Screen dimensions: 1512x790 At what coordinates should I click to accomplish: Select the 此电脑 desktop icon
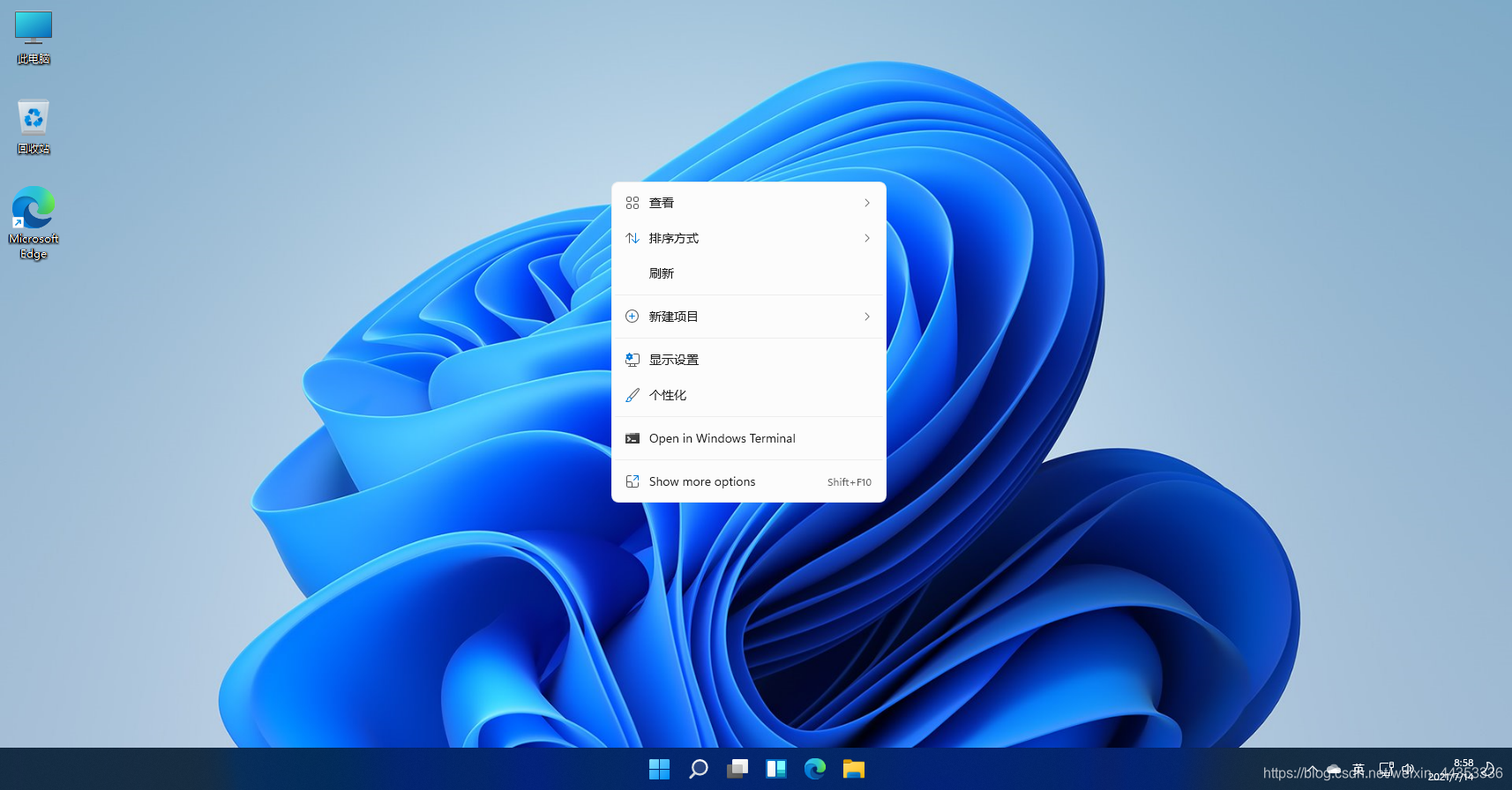(x=34, y=38)
